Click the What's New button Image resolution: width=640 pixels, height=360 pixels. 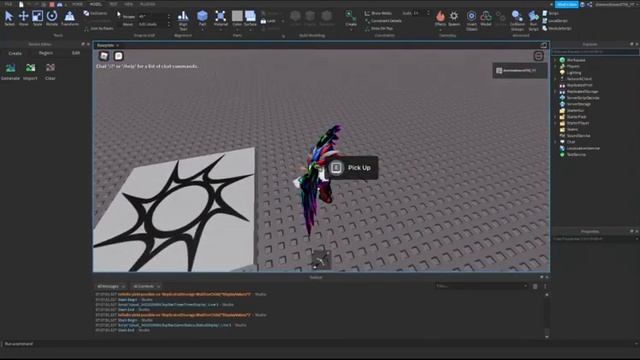point(566,4)
